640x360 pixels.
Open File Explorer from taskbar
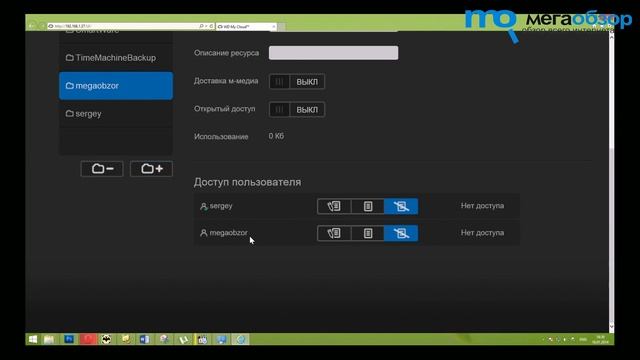coord(49,339)
